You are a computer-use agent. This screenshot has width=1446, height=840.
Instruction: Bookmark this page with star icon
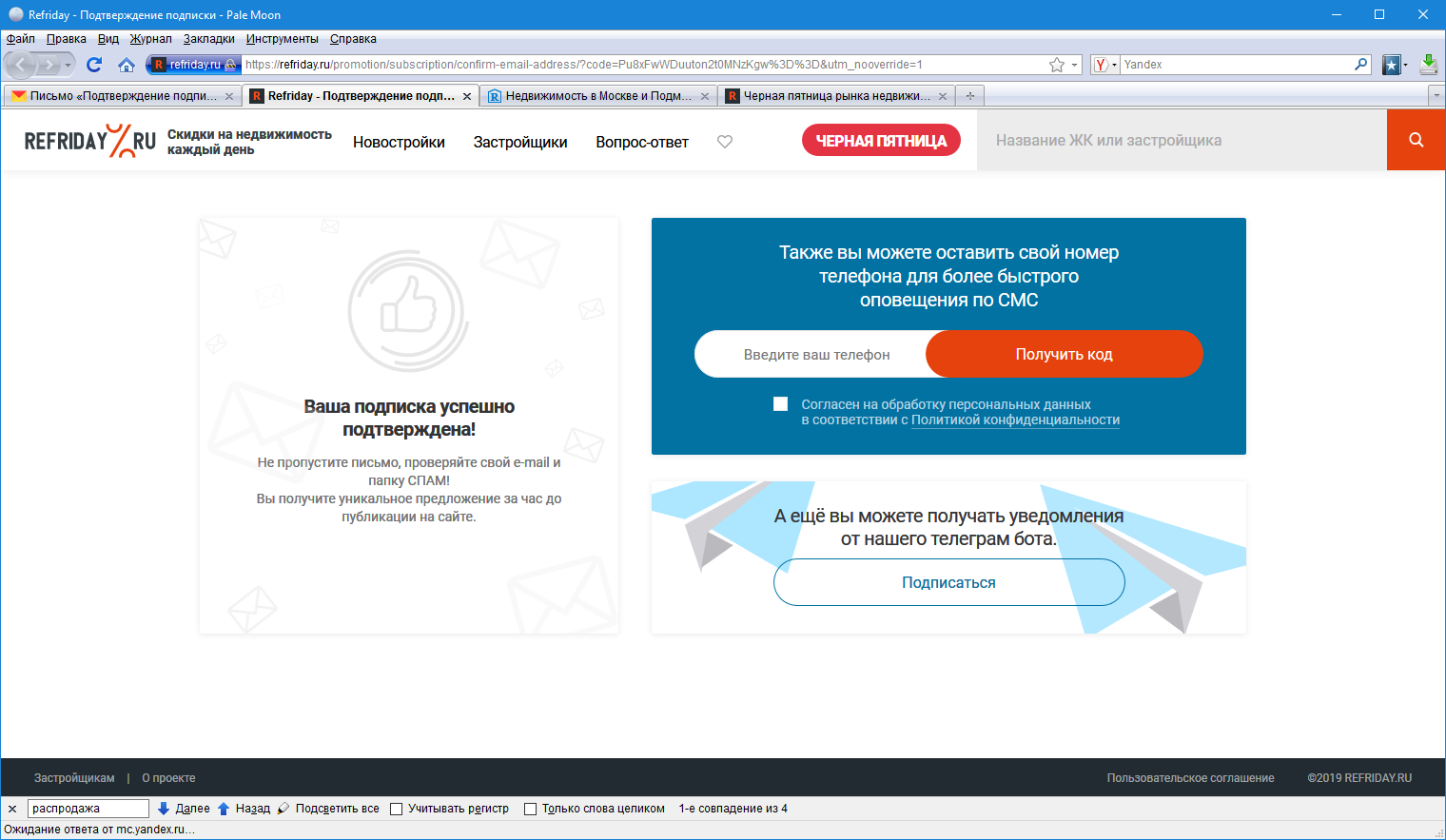coord(1057,65)
